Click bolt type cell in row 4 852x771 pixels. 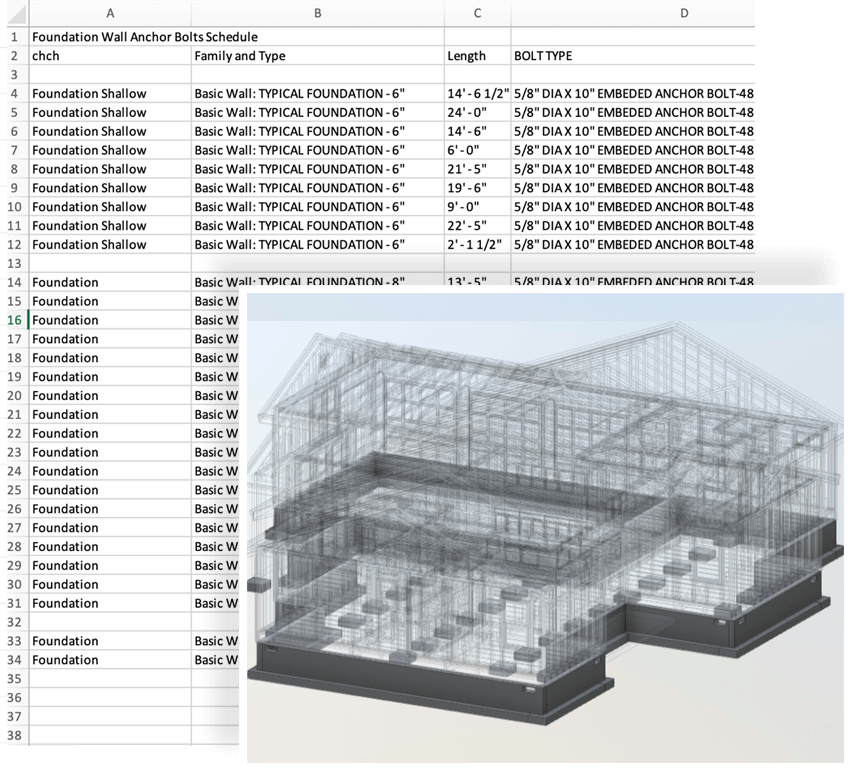click(x=632, y=93)
